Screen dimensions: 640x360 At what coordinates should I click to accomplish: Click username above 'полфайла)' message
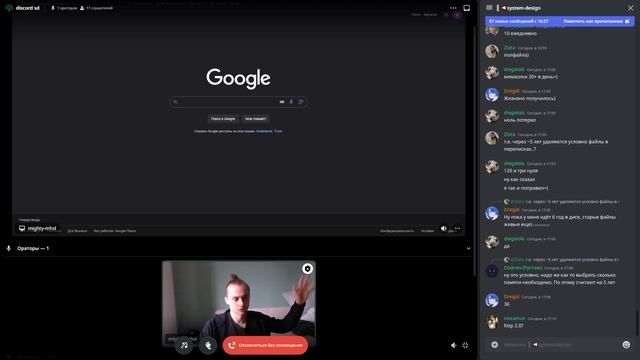tap(509, 48)
